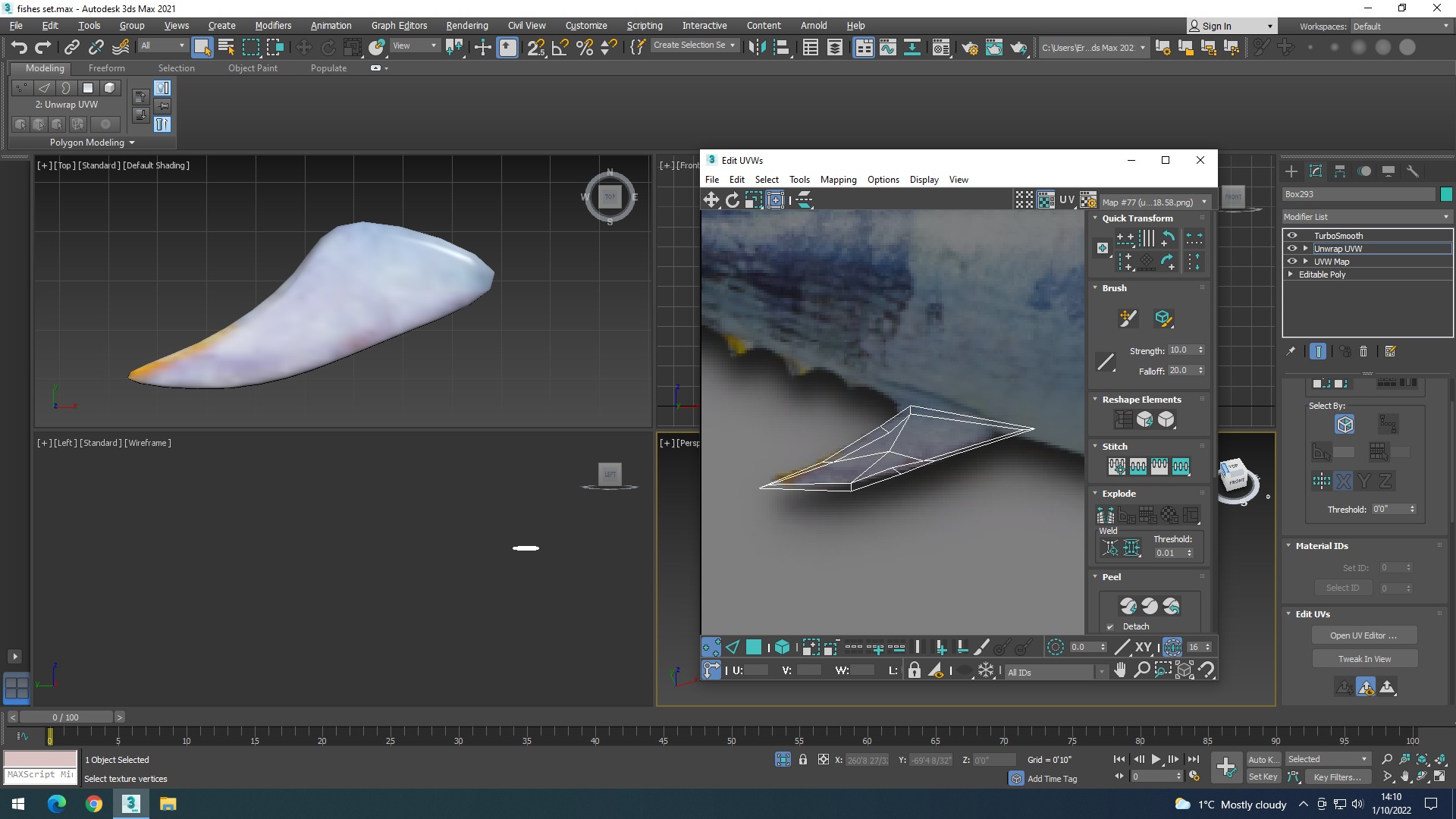Click the Play Animation button

coord(1156,759)
